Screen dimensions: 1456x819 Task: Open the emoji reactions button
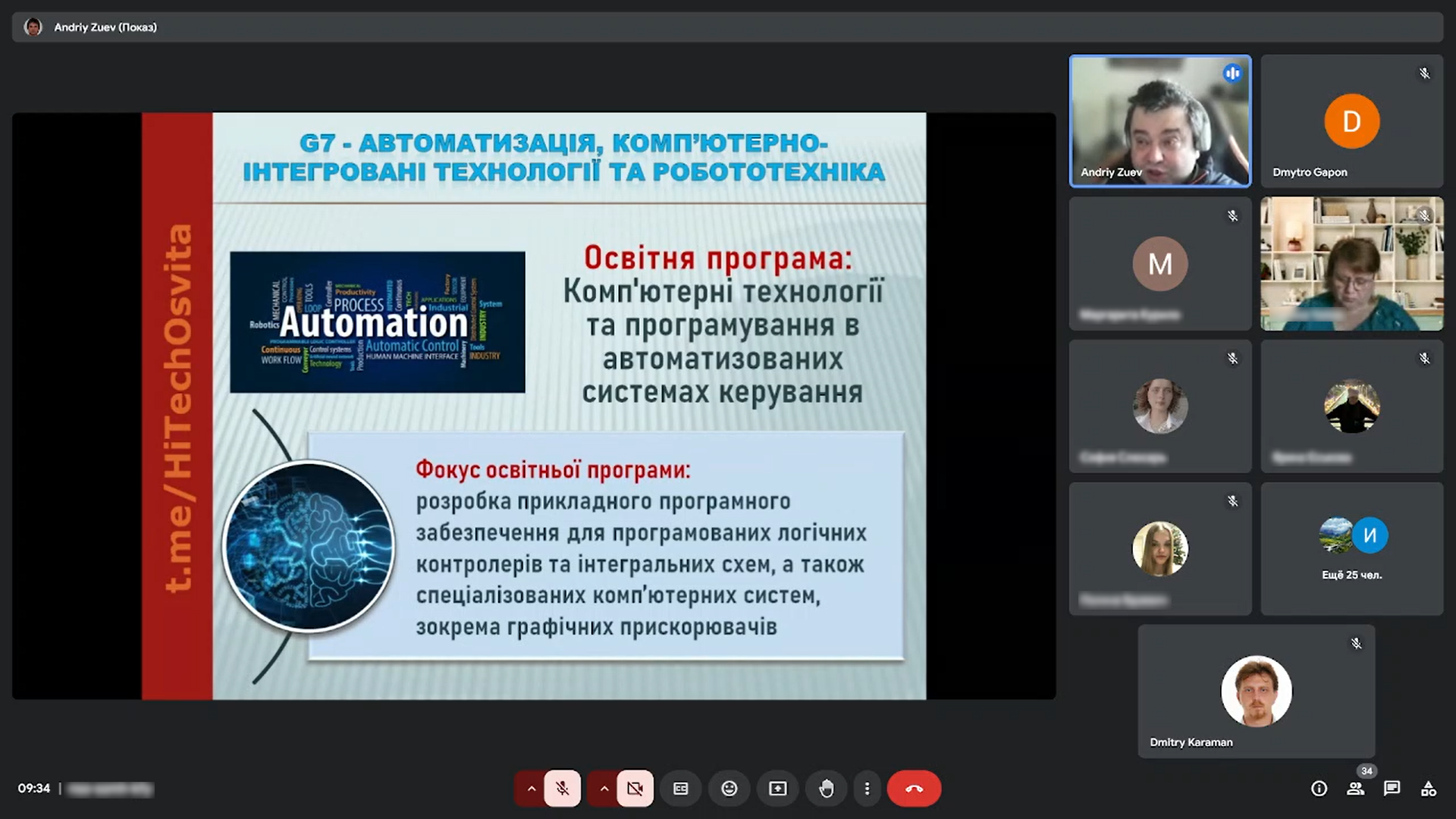click(729, 789)
